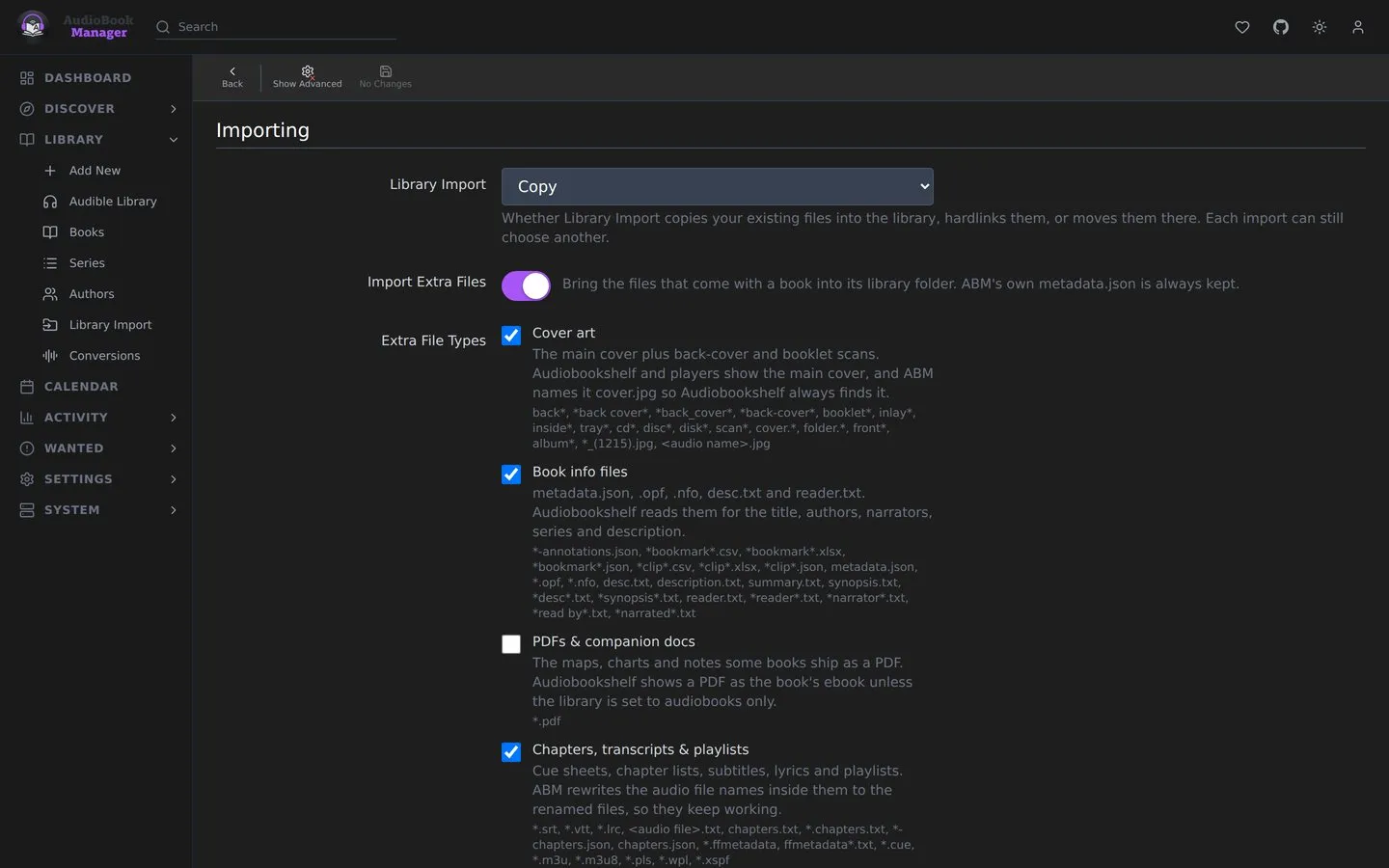Open the Library Import sidebar link
The height and width of the screenshot is (868, 1389).
[x=110, y=325]
